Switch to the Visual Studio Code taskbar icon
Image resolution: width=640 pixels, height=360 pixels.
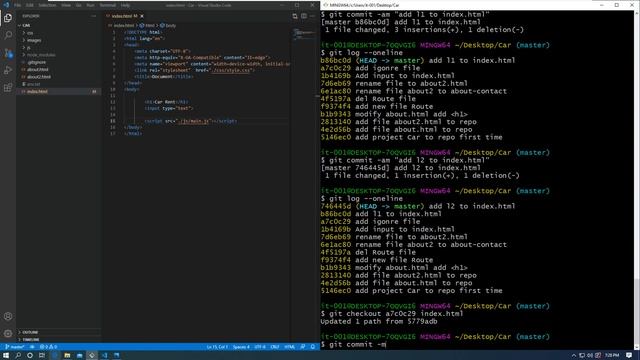click(x=104, y=356)
